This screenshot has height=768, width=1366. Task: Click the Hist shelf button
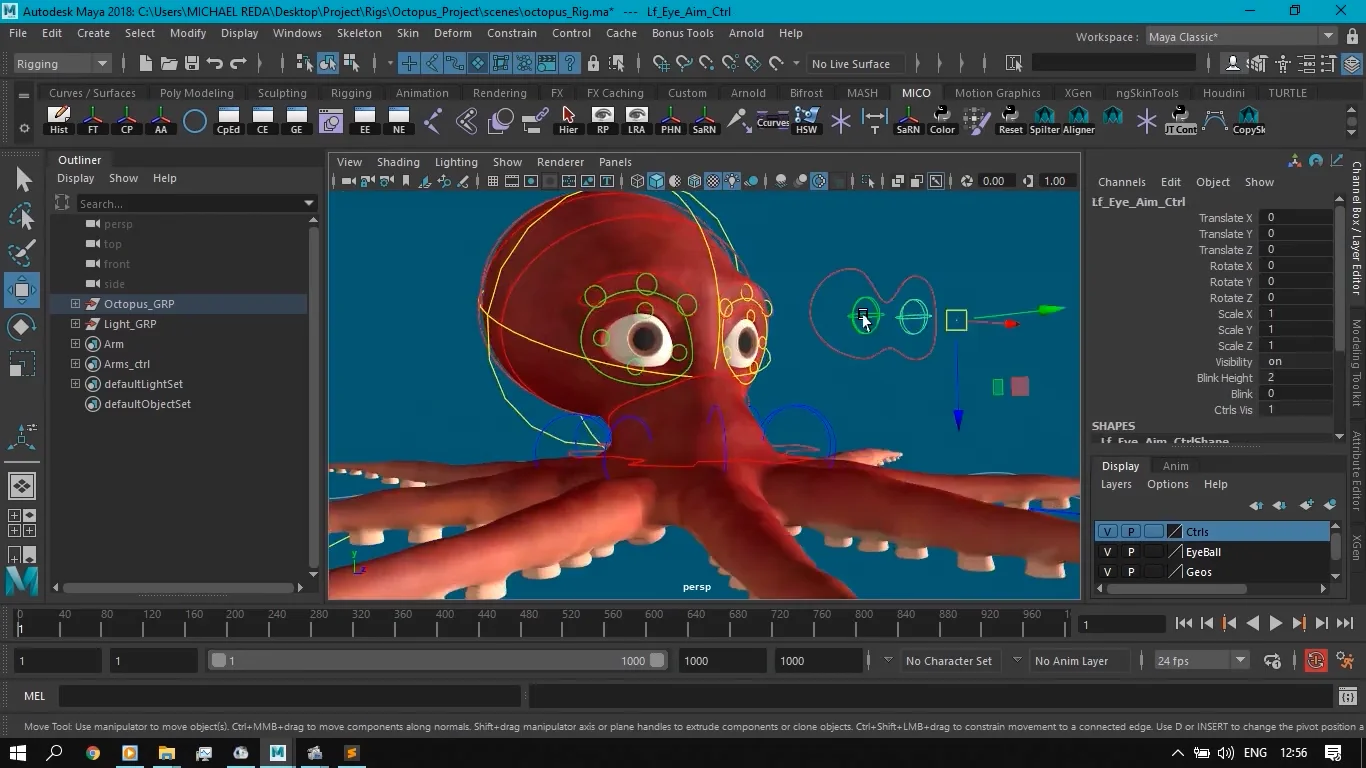pyautogui.click(x=59, y=120)
